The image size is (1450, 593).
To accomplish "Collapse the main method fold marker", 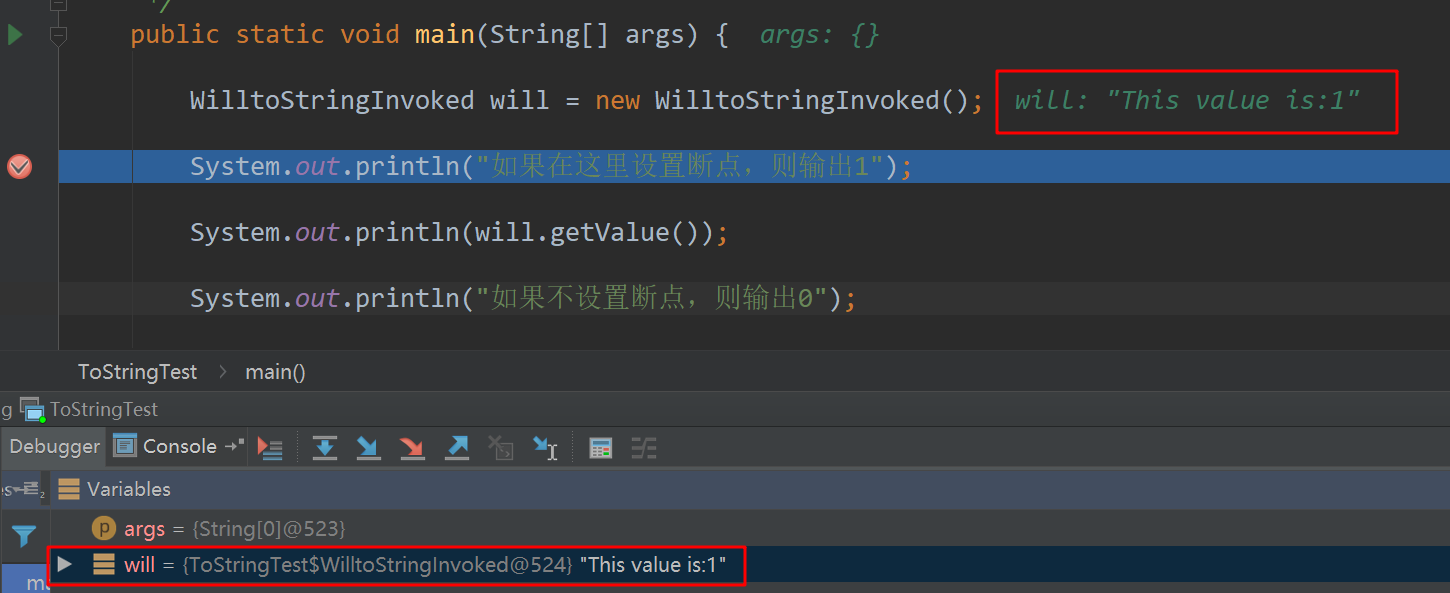I will (58, 36).
